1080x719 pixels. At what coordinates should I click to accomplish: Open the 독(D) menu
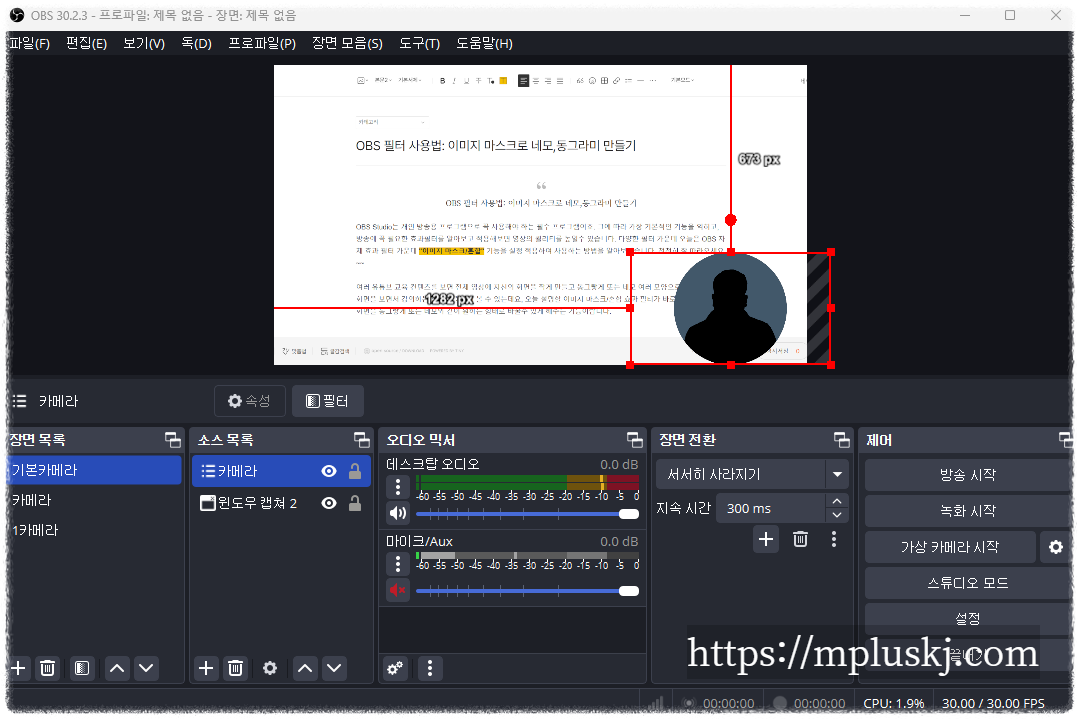(196, 43)
